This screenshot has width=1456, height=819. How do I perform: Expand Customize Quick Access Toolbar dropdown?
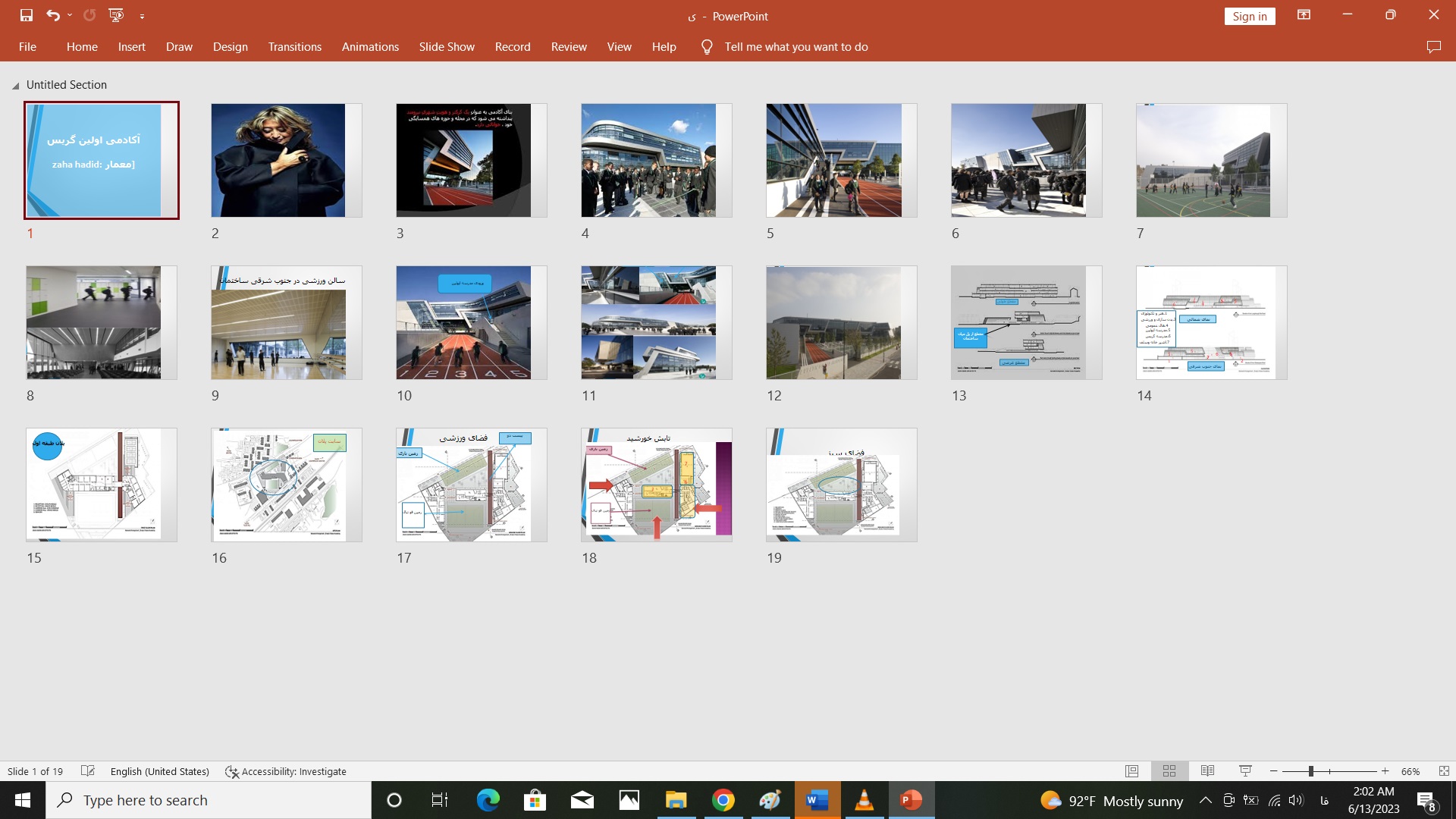(x=142, y=16)
